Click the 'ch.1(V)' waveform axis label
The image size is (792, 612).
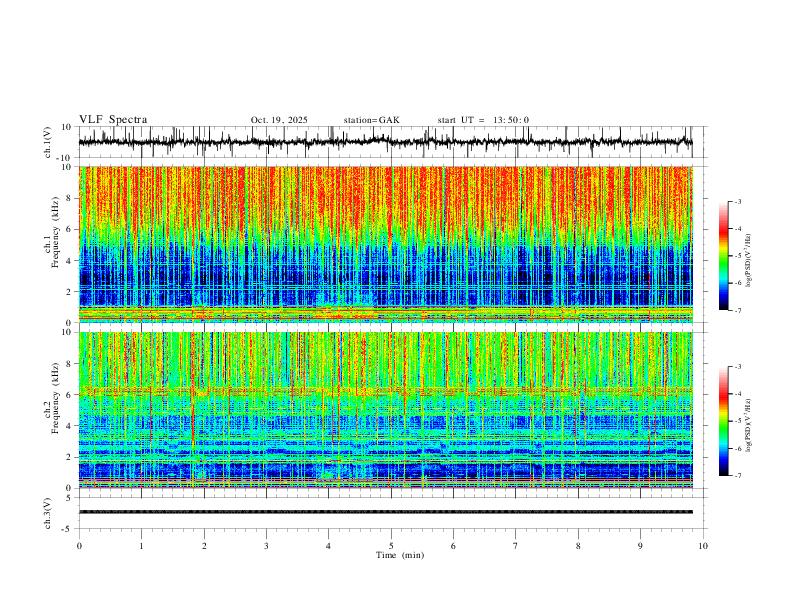48,142
